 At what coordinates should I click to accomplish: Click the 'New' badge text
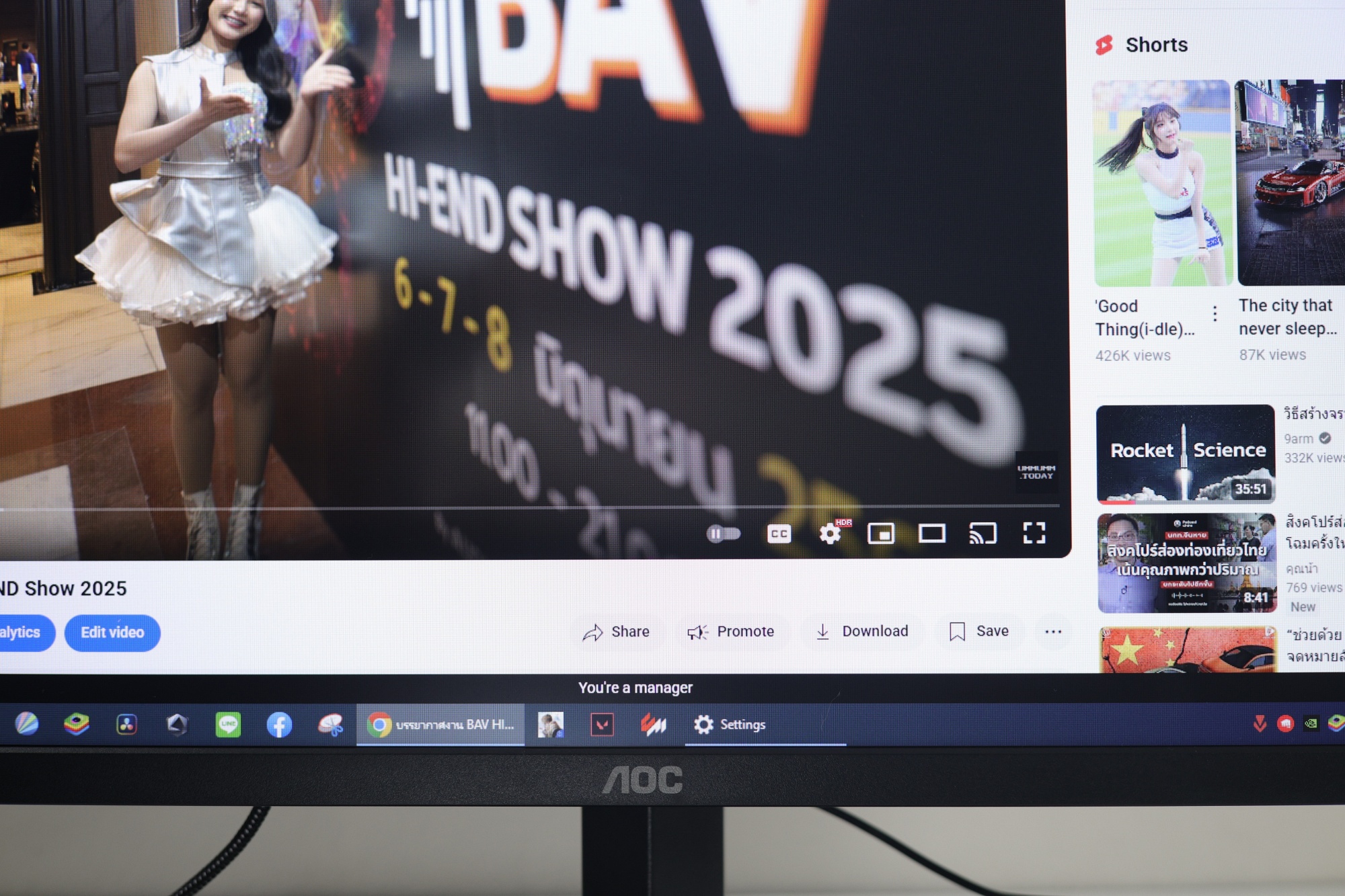1303,607
